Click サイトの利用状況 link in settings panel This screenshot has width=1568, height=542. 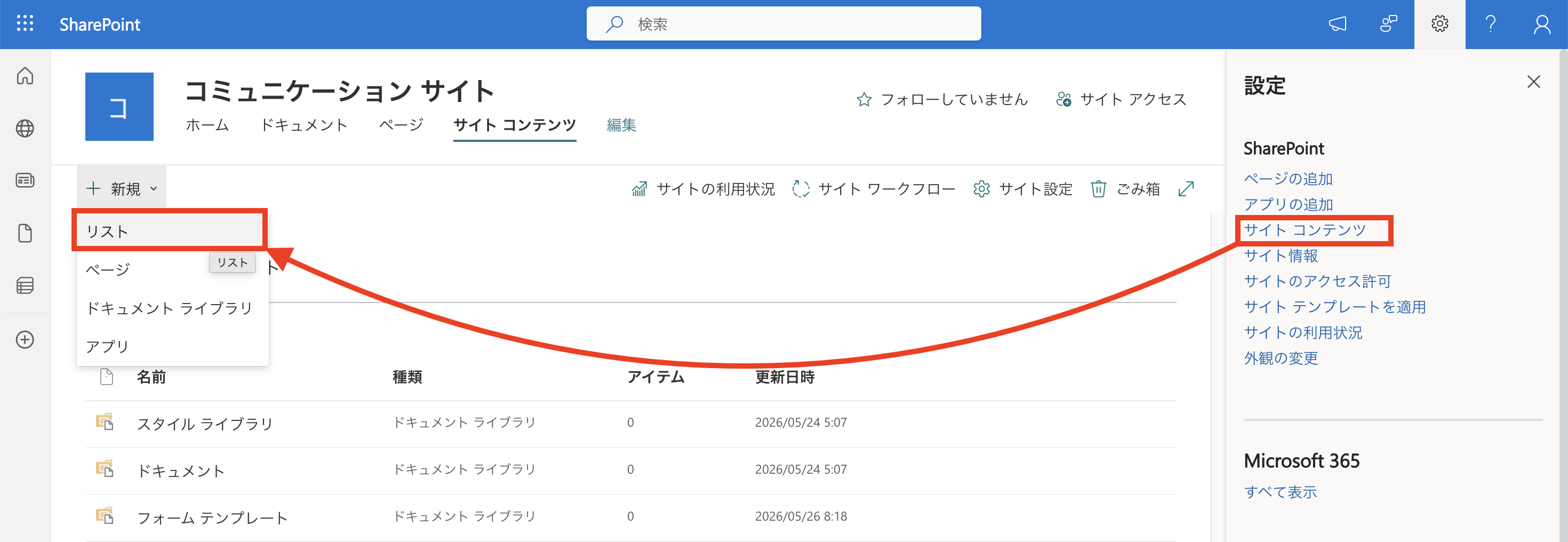click(1303, 332)
